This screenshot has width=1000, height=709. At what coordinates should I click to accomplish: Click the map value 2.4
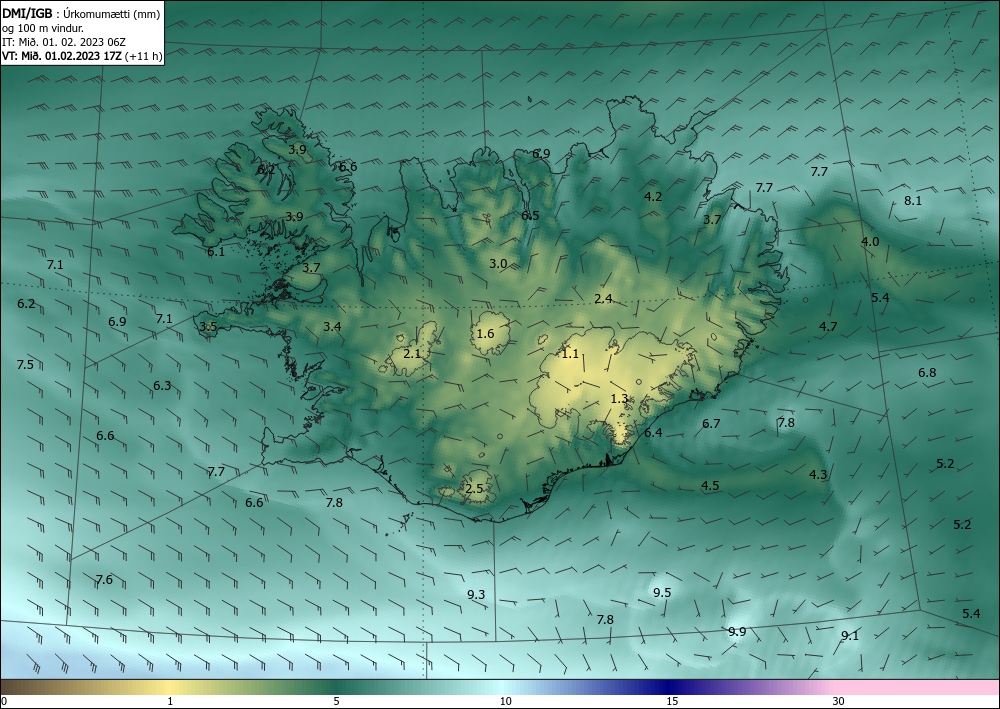point(603,298)
